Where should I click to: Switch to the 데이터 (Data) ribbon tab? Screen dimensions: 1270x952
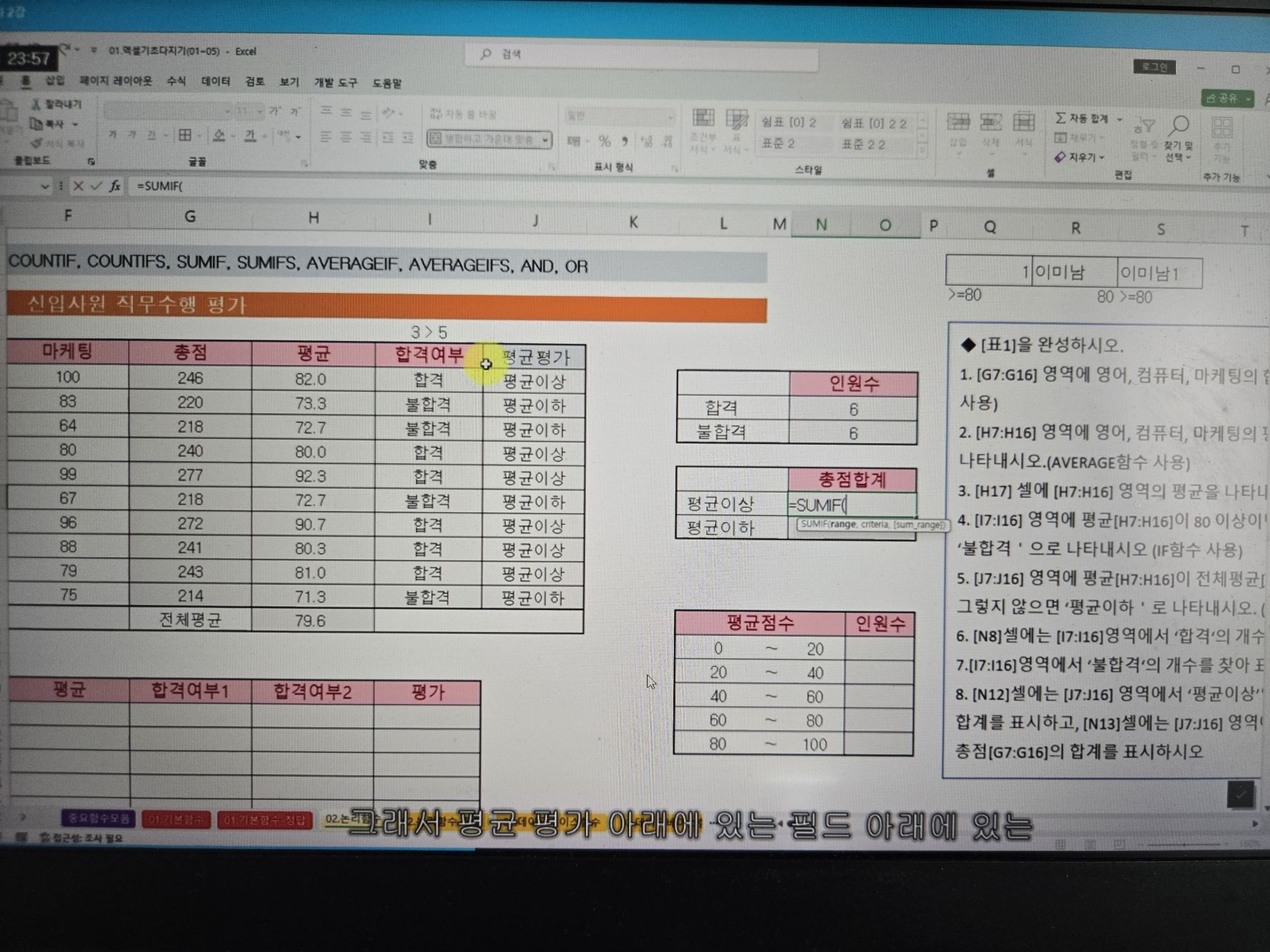pos(216,81)
